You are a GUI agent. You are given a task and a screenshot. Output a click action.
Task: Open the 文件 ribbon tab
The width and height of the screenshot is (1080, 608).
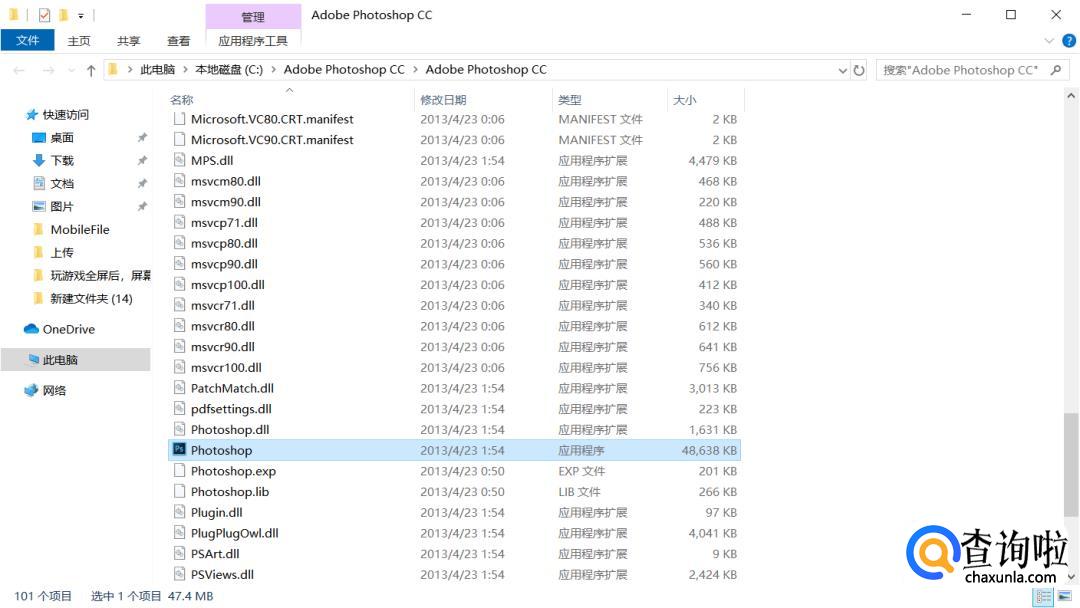(x=28, y=41)
